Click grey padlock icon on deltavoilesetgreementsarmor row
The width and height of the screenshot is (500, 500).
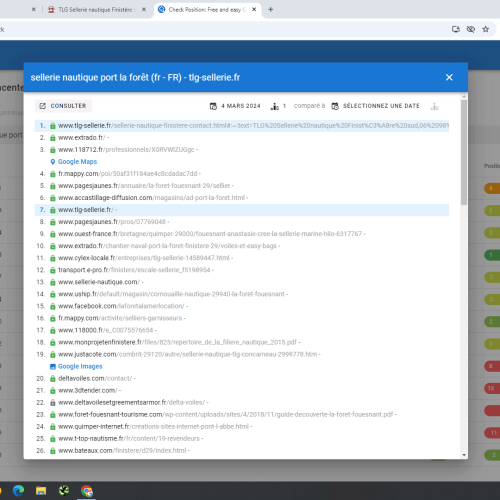53,403
